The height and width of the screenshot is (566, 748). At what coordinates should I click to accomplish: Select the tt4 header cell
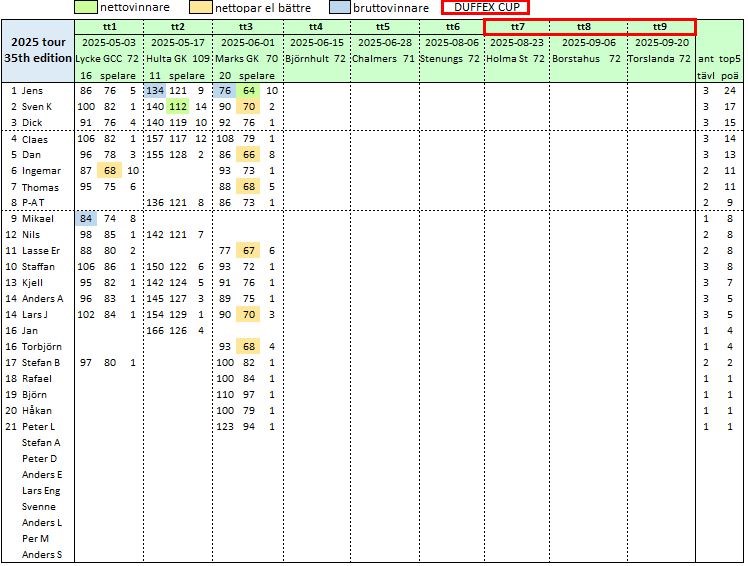click(x=315, y=26)
